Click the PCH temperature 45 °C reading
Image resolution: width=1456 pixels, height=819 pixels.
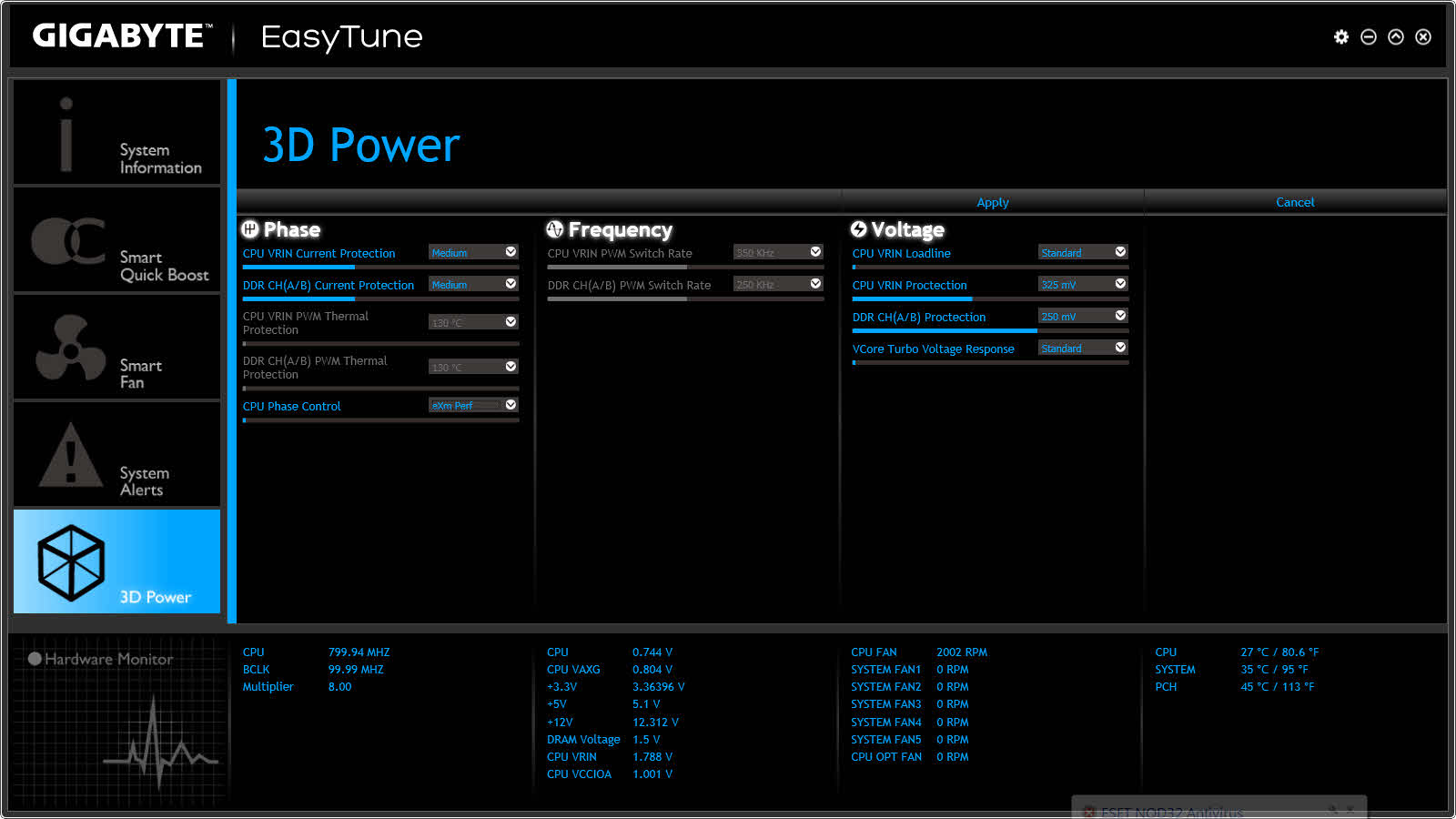[1278, 687]
